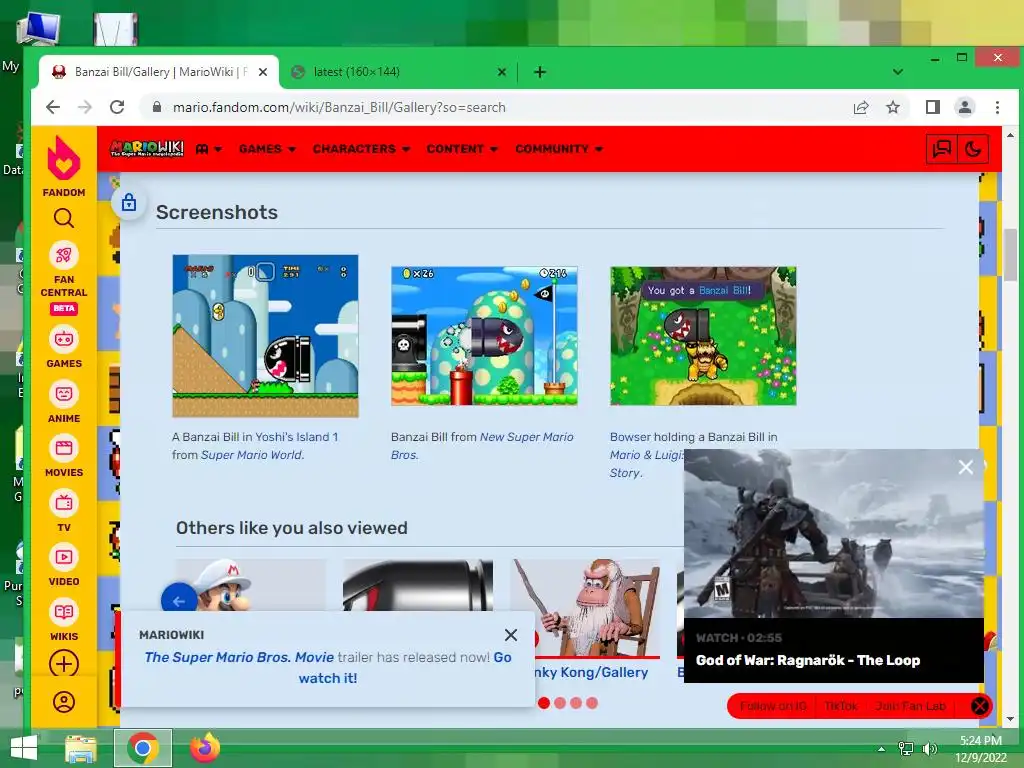Select the third carousel dot
Screen dimensions: 1024x768
(575, 703)
